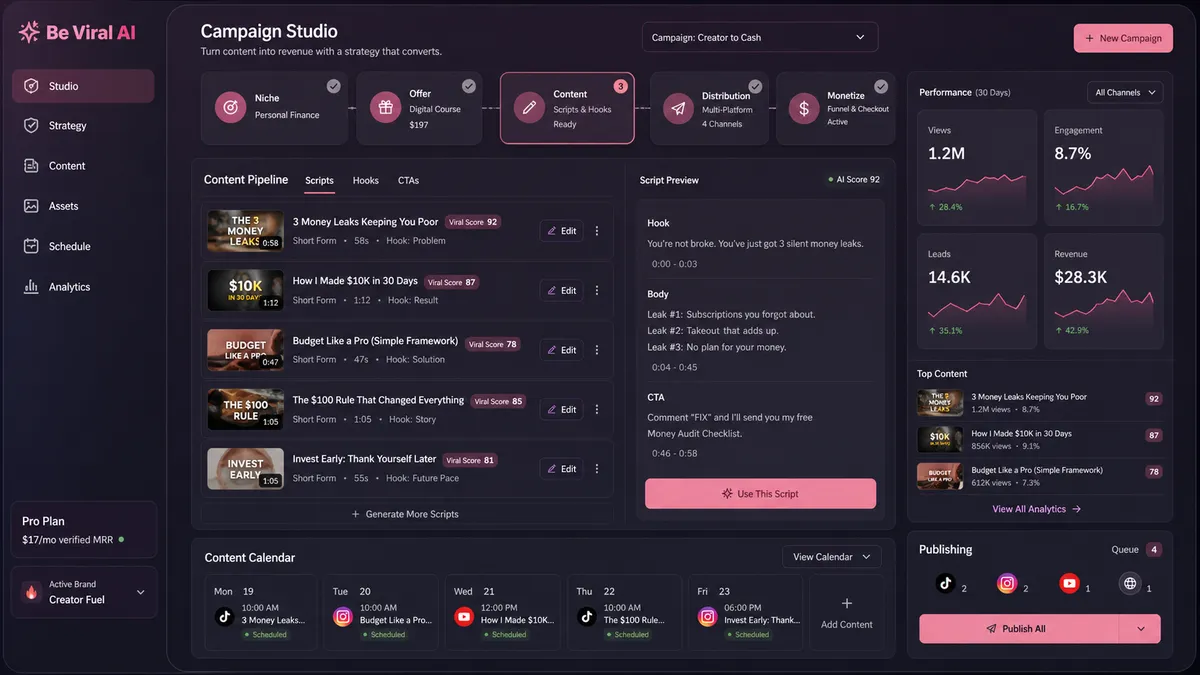This screenshot has height=675, width=1200.
Task: Click the Creator Fuel flame brand icon
Action: pos(32,592)
